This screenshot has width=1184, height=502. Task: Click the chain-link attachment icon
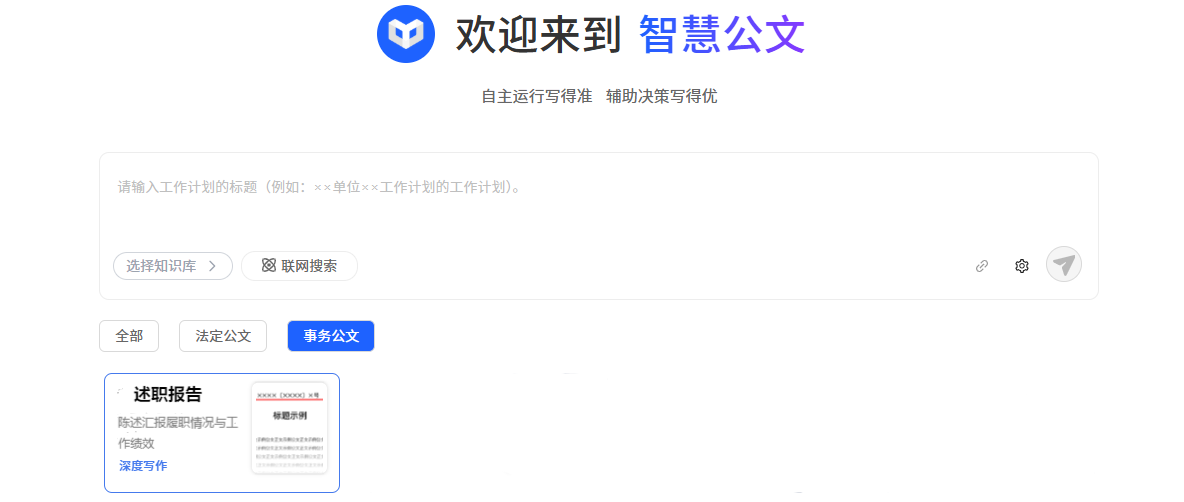982,266
